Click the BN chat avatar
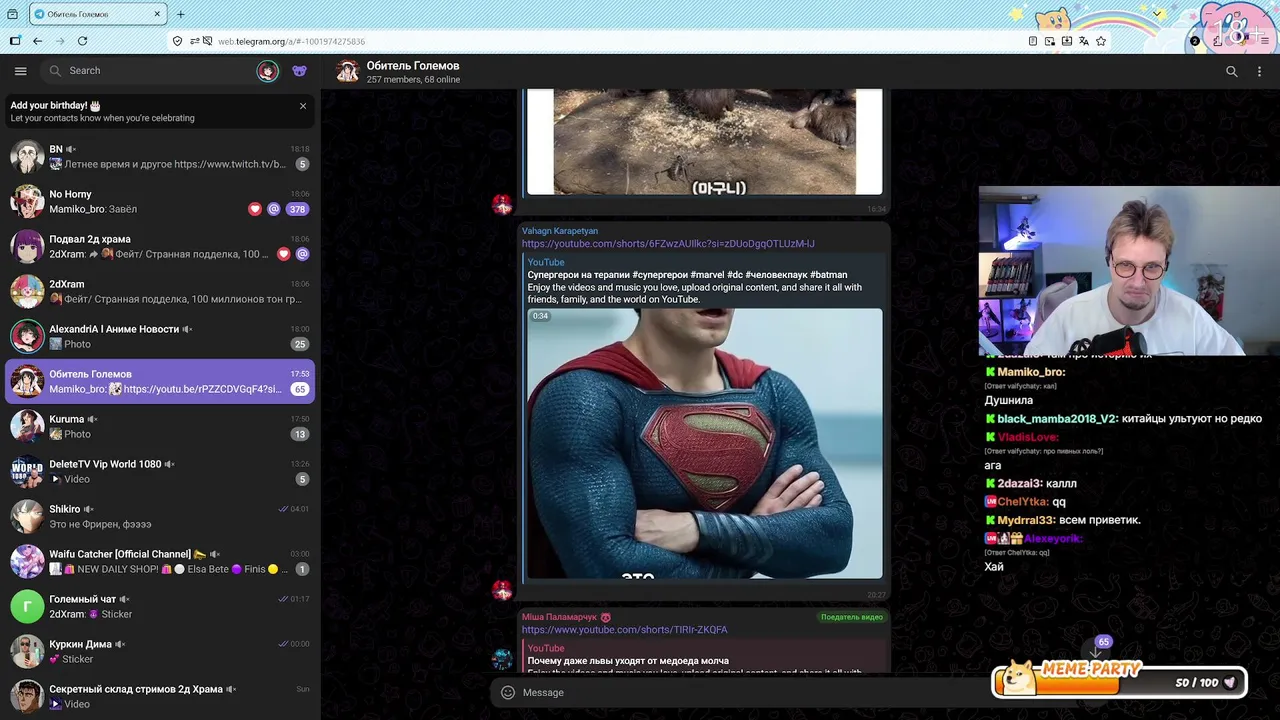This screenshot has width=1280, height=720. coord(27,156)
